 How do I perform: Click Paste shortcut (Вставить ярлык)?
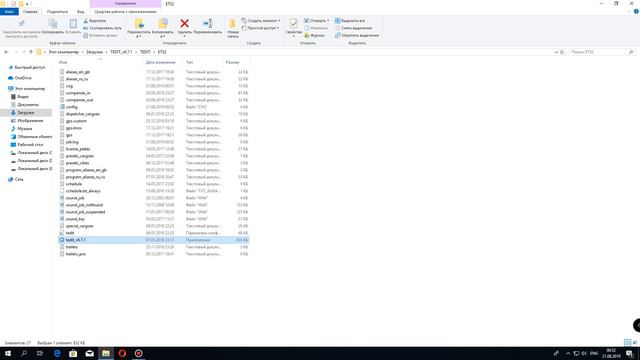tap(100, 36)
